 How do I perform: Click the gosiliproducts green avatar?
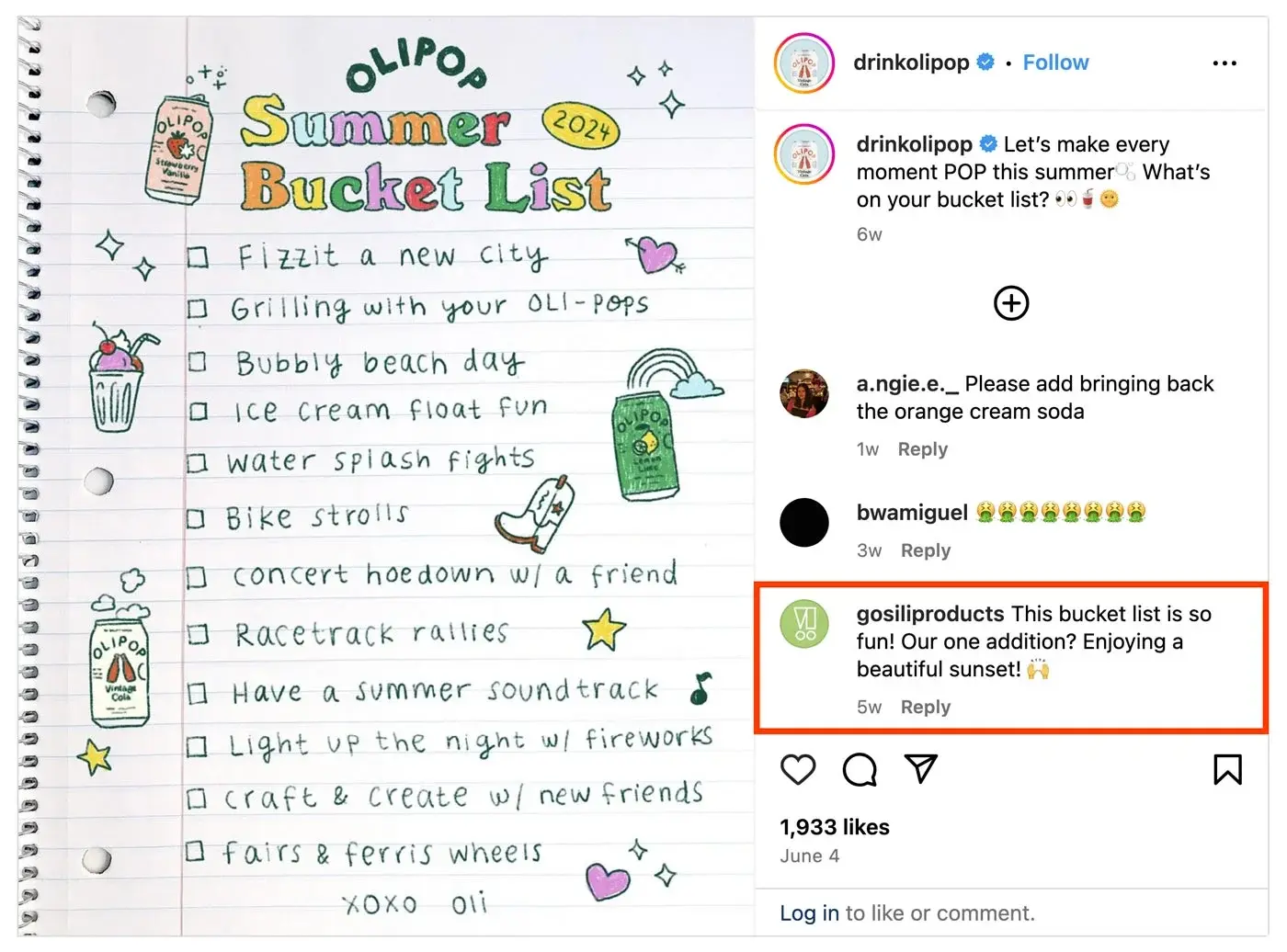(804, 623)
